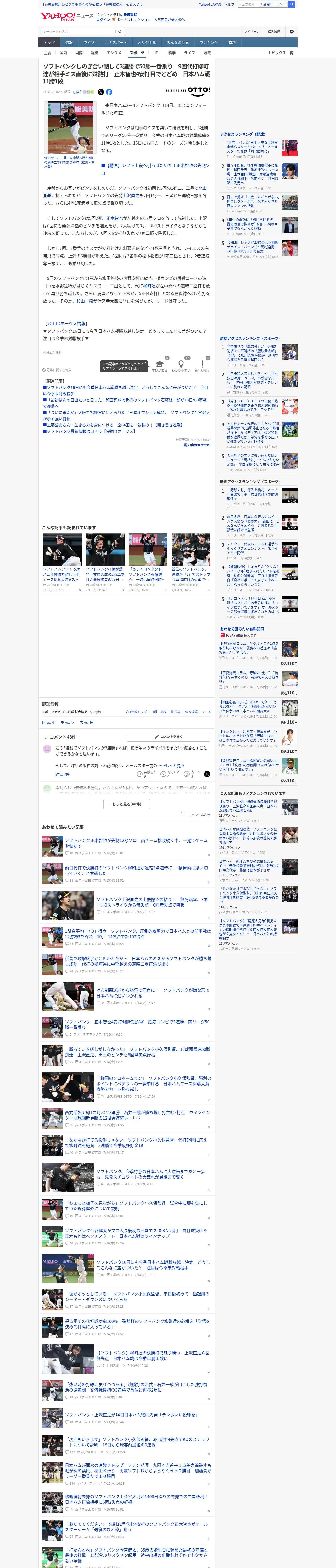336x1568 pixels.
Task: Open the 科学 category tab
Action: (172, 53)
